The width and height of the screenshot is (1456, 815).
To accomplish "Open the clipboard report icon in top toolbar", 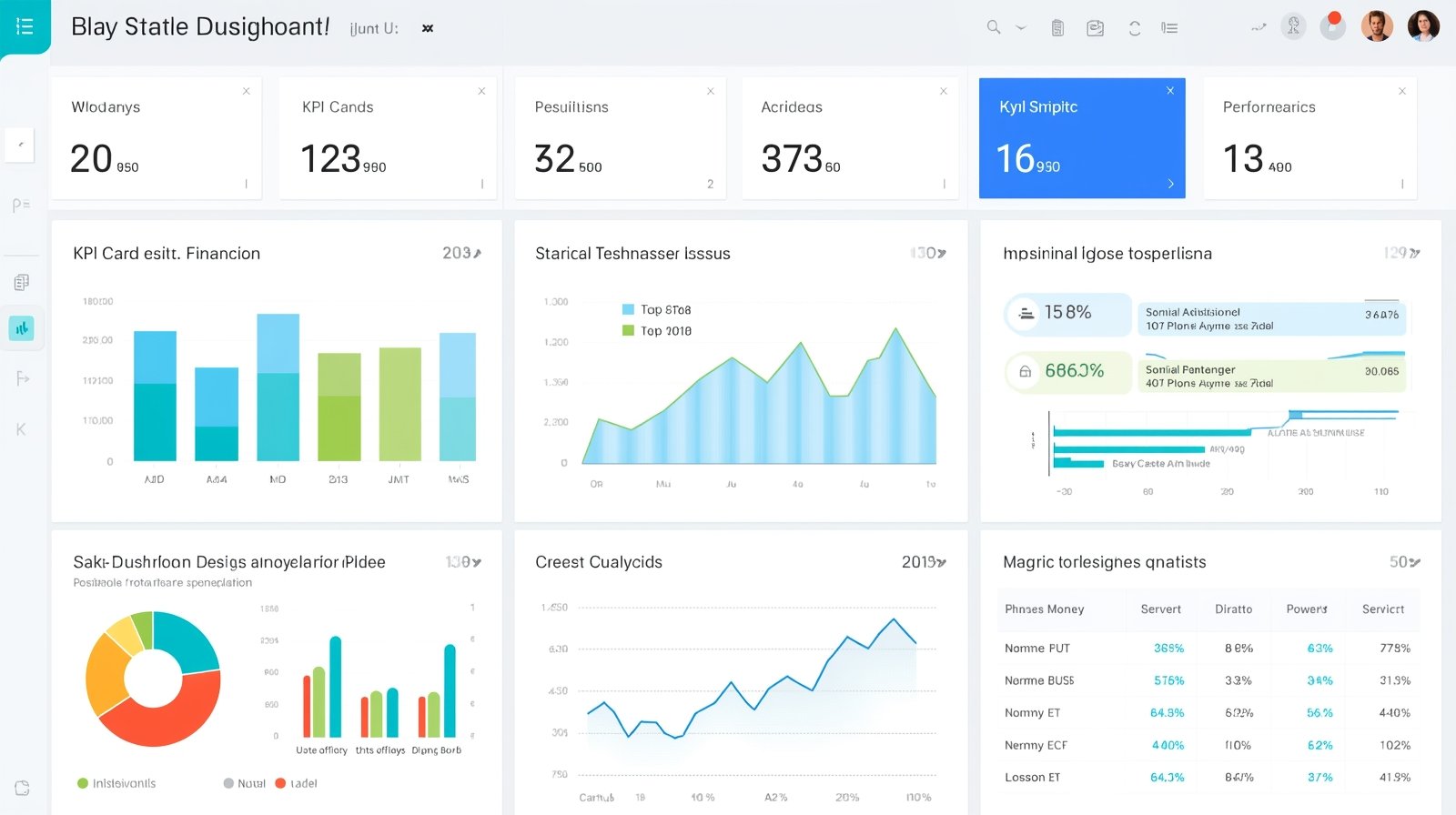I will click(1057, 28).
